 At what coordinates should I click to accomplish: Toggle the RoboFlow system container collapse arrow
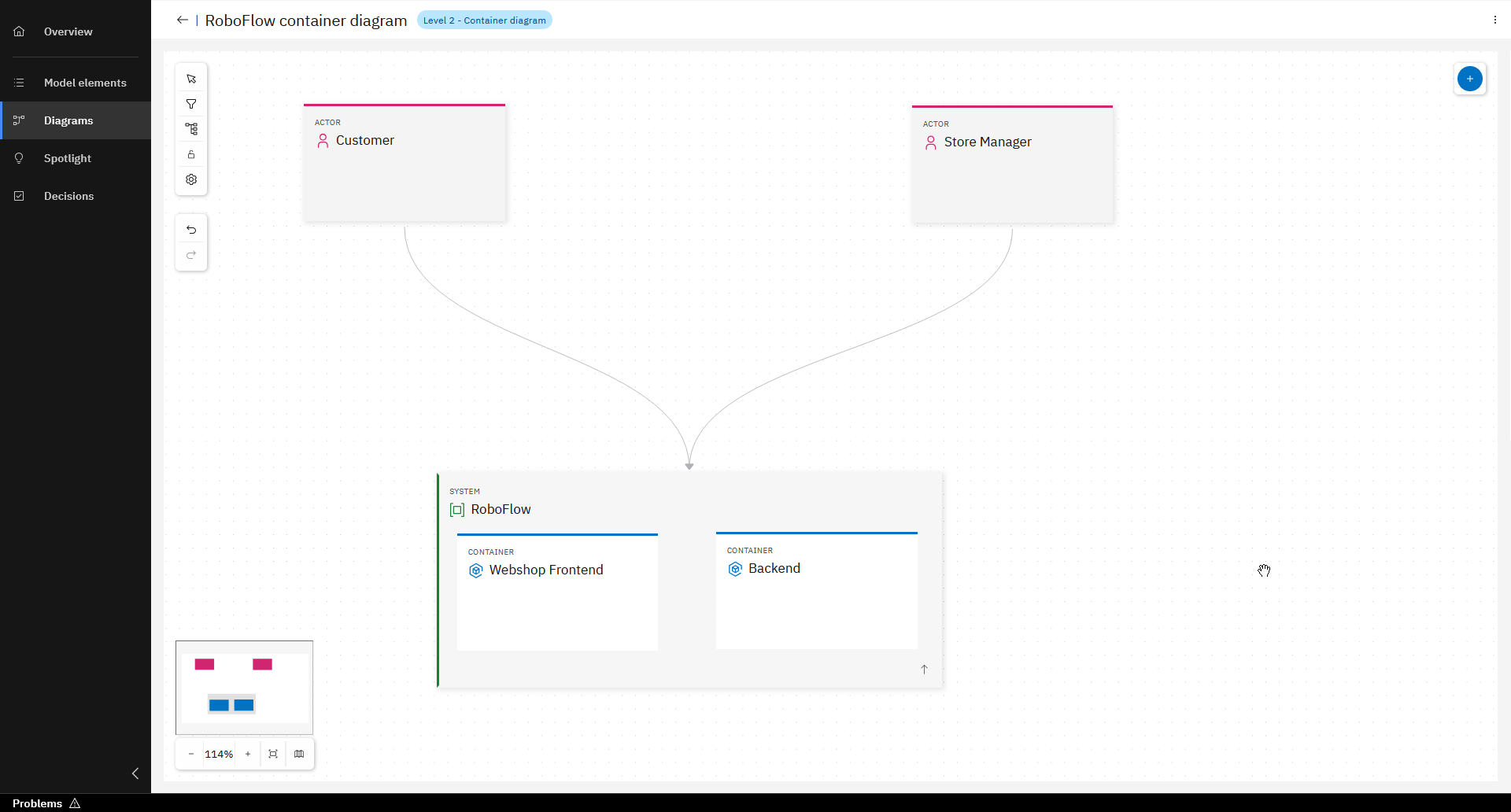pos(924,669)
